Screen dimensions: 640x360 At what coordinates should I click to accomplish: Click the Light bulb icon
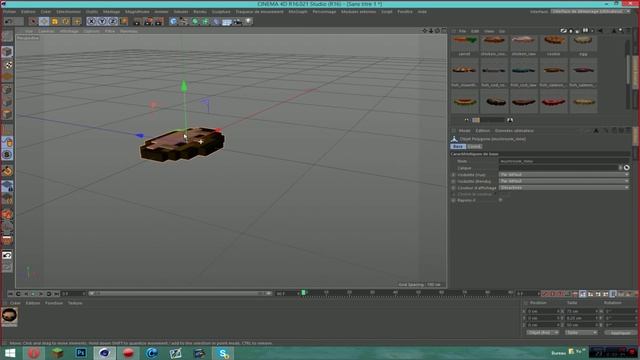[x=248, y=21]
